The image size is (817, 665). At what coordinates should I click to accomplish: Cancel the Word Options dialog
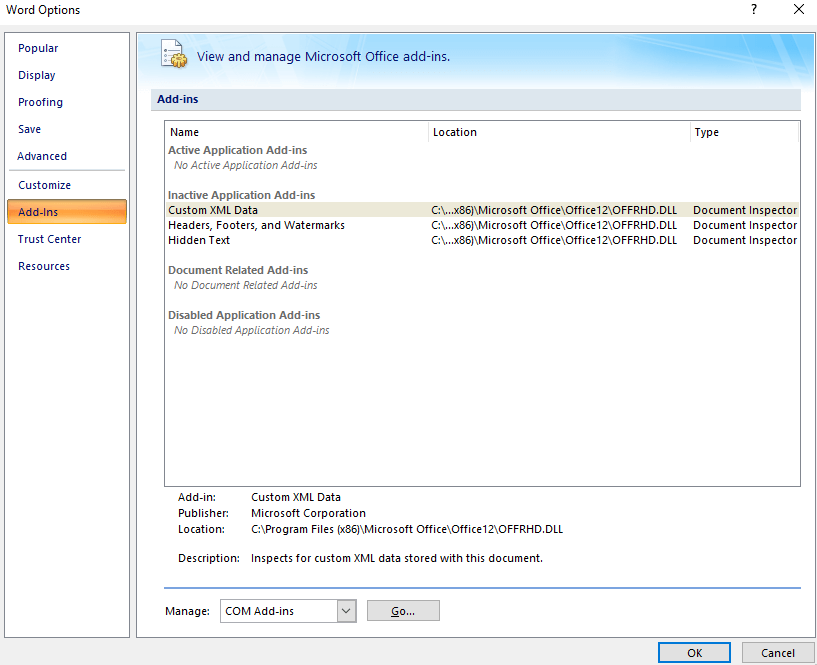coord(778,653)
